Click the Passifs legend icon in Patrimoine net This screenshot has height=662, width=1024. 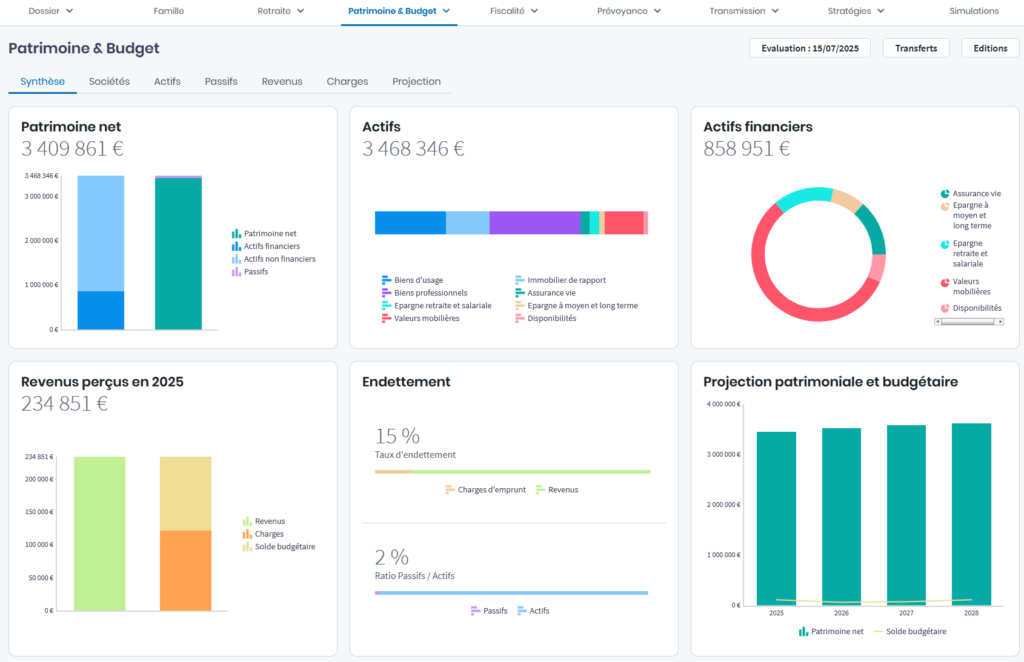coord(236,272)
